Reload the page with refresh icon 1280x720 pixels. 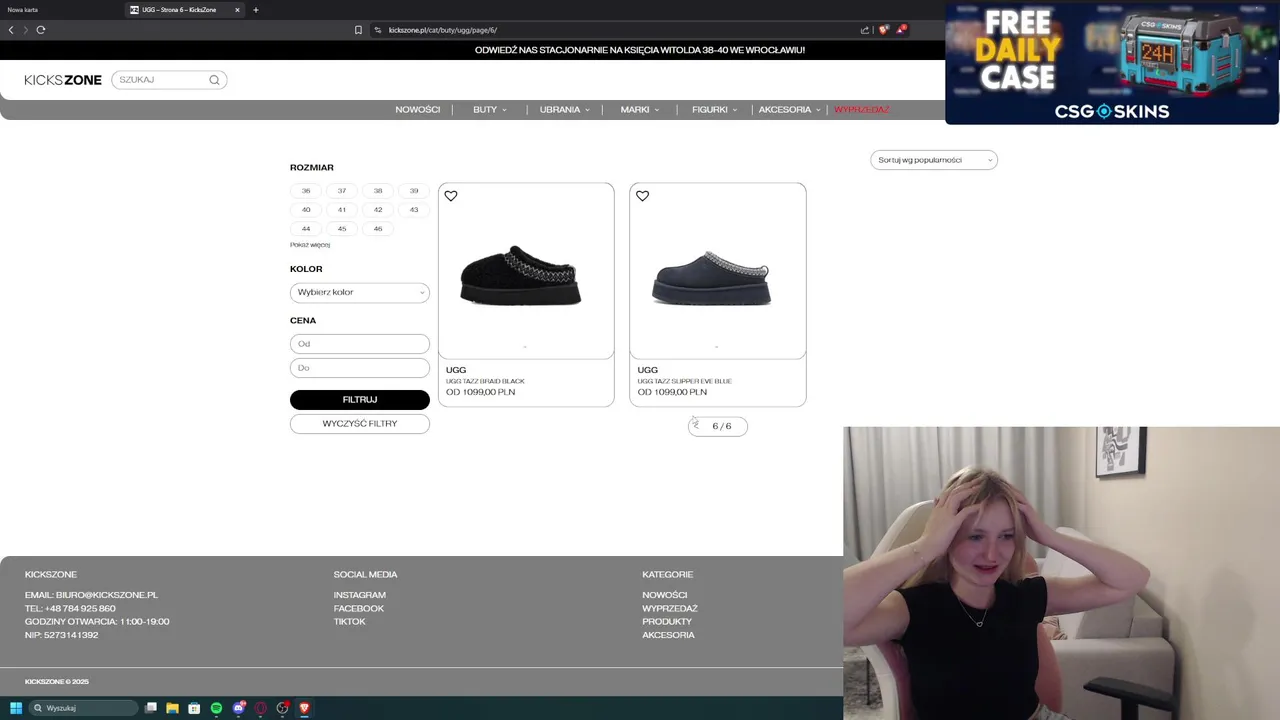coord(41,30)
